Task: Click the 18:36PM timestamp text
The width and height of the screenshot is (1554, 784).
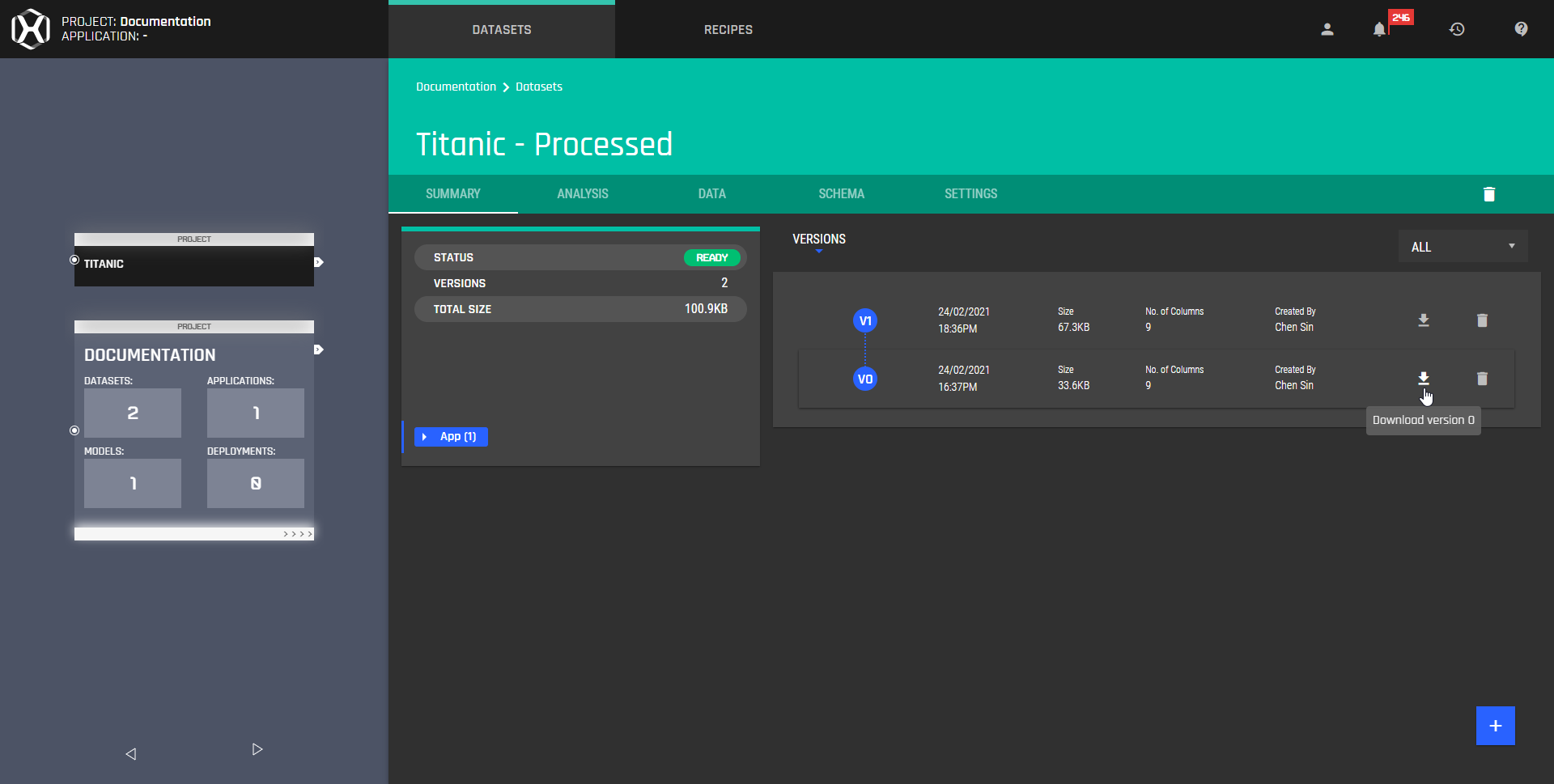Action: (957, 329)
